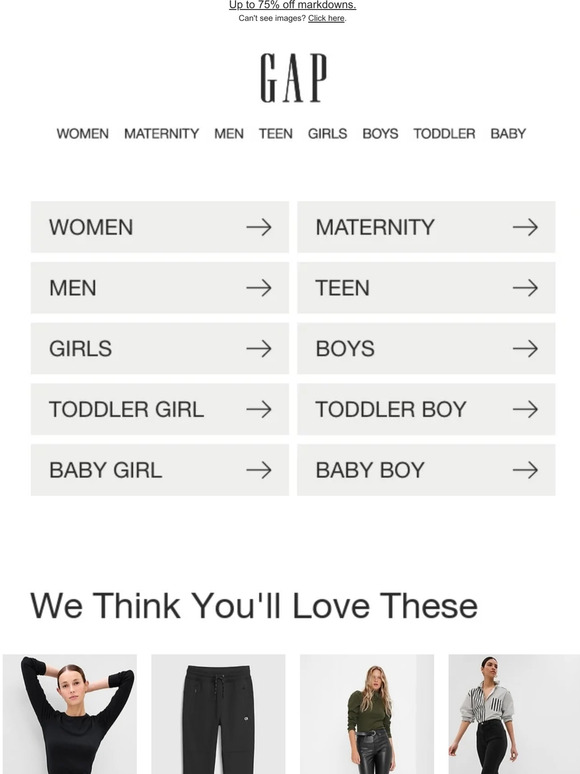
Task: Click the 'Click here' view images link
Action: pyautogui.click(x=326, y=18)
